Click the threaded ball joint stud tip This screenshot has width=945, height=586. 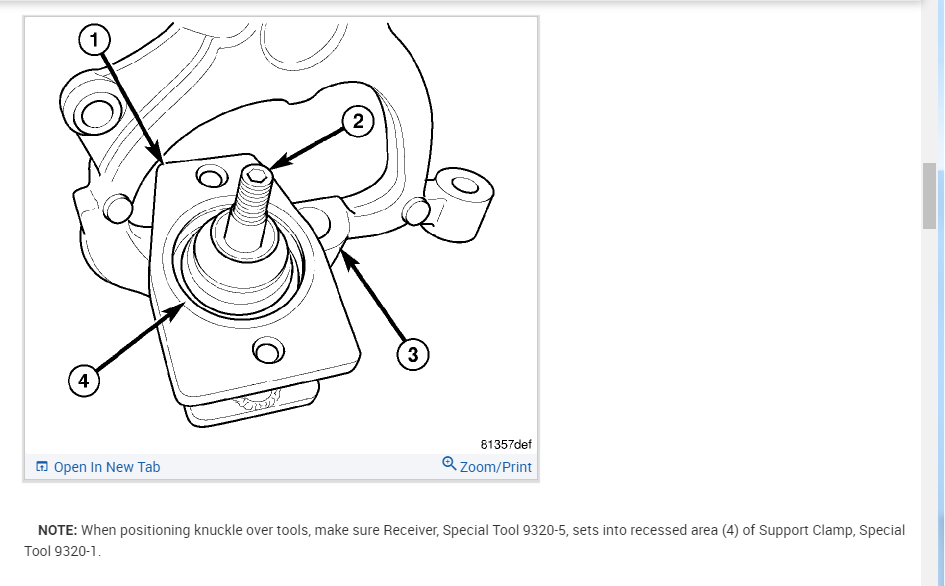258,175
